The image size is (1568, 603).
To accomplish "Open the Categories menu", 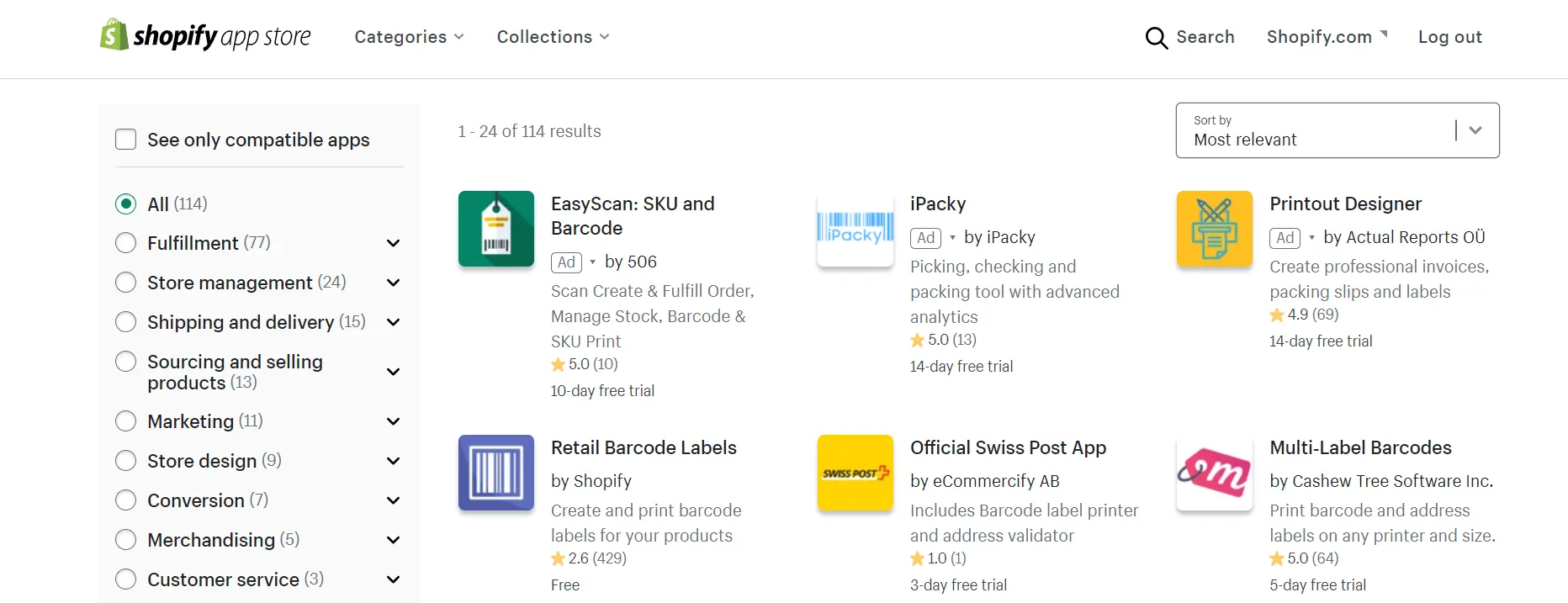I will 409,37.
